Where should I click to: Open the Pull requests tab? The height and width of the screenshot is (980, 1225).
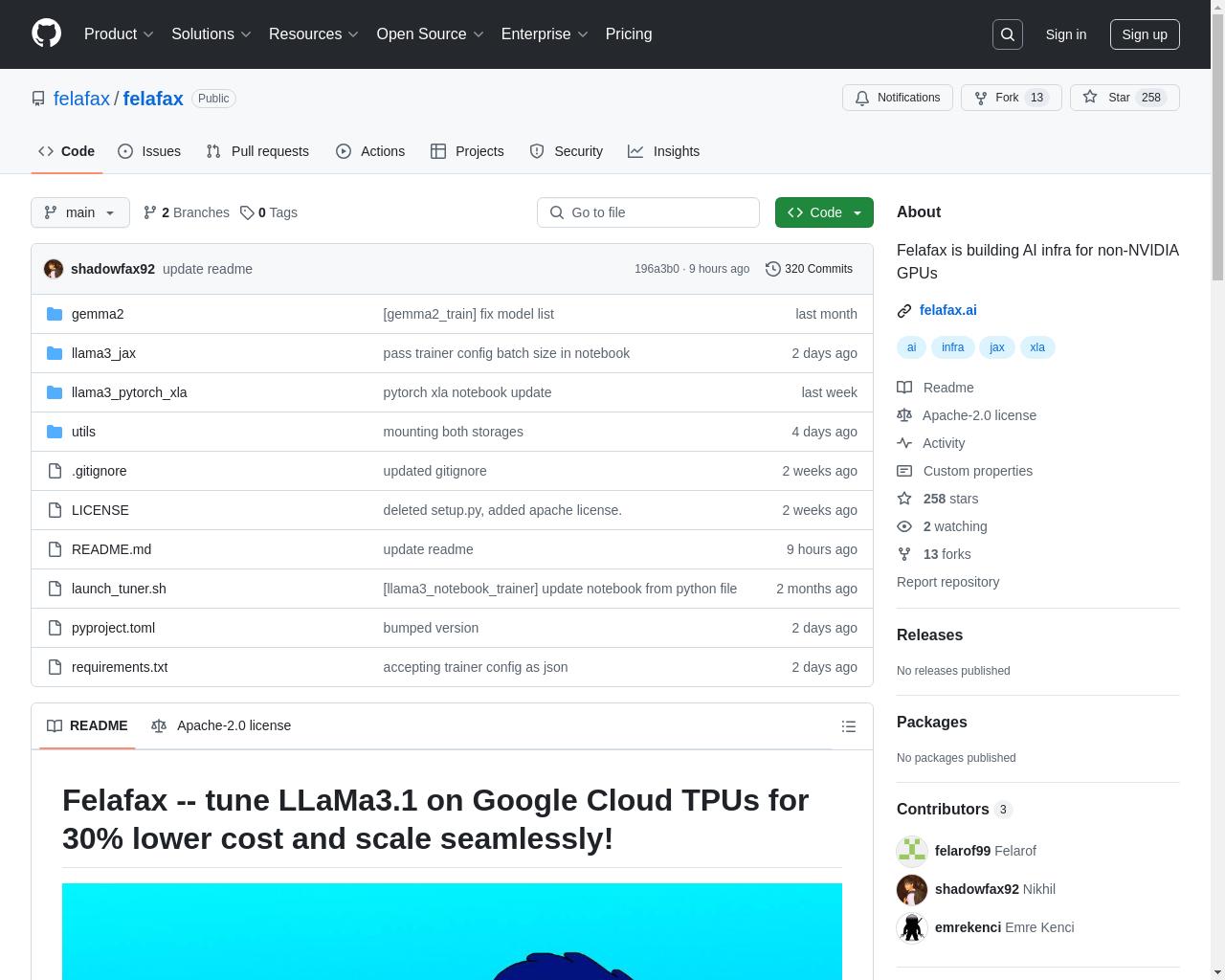click(257, 151)
